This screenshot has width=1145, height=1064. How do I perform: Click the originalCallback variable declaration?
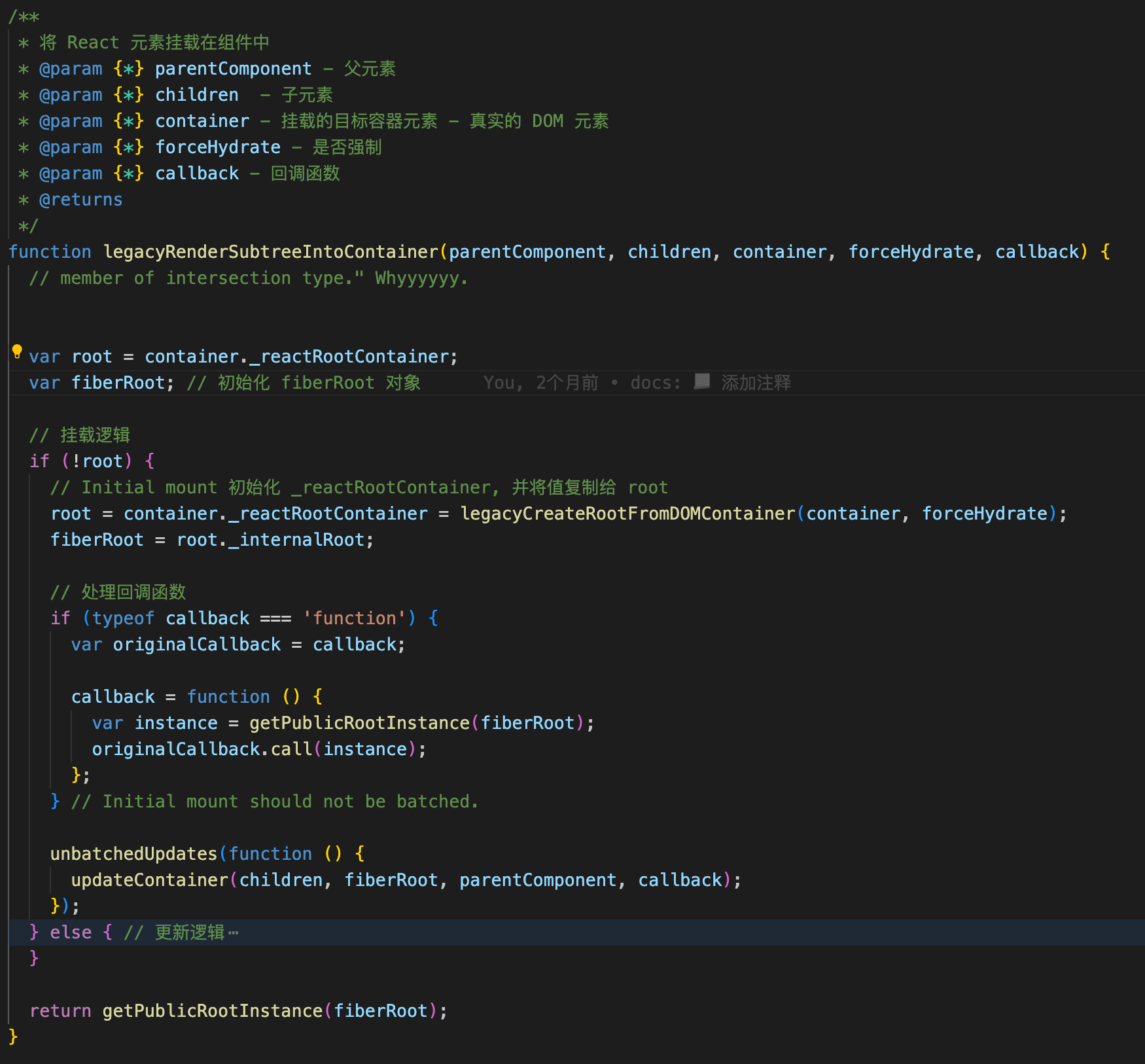pyautogui.click(x=197, y=645)
